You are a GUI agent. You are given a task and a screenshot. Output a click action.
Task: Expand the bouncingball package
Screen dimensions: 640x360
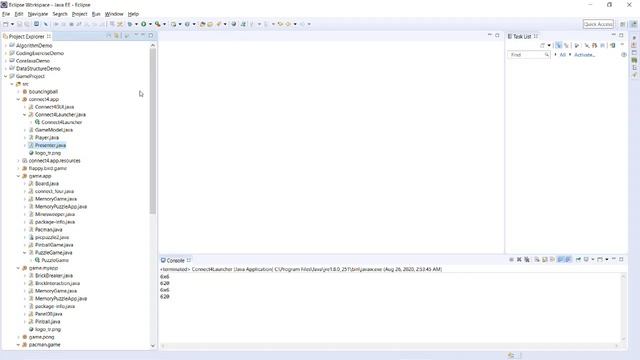tap(18, 92)
